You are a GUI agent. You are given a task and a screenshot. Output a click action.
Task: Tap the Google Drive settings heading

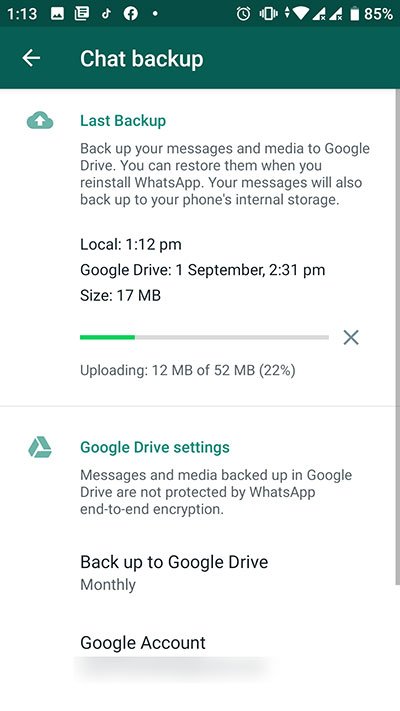pos(155,448)
